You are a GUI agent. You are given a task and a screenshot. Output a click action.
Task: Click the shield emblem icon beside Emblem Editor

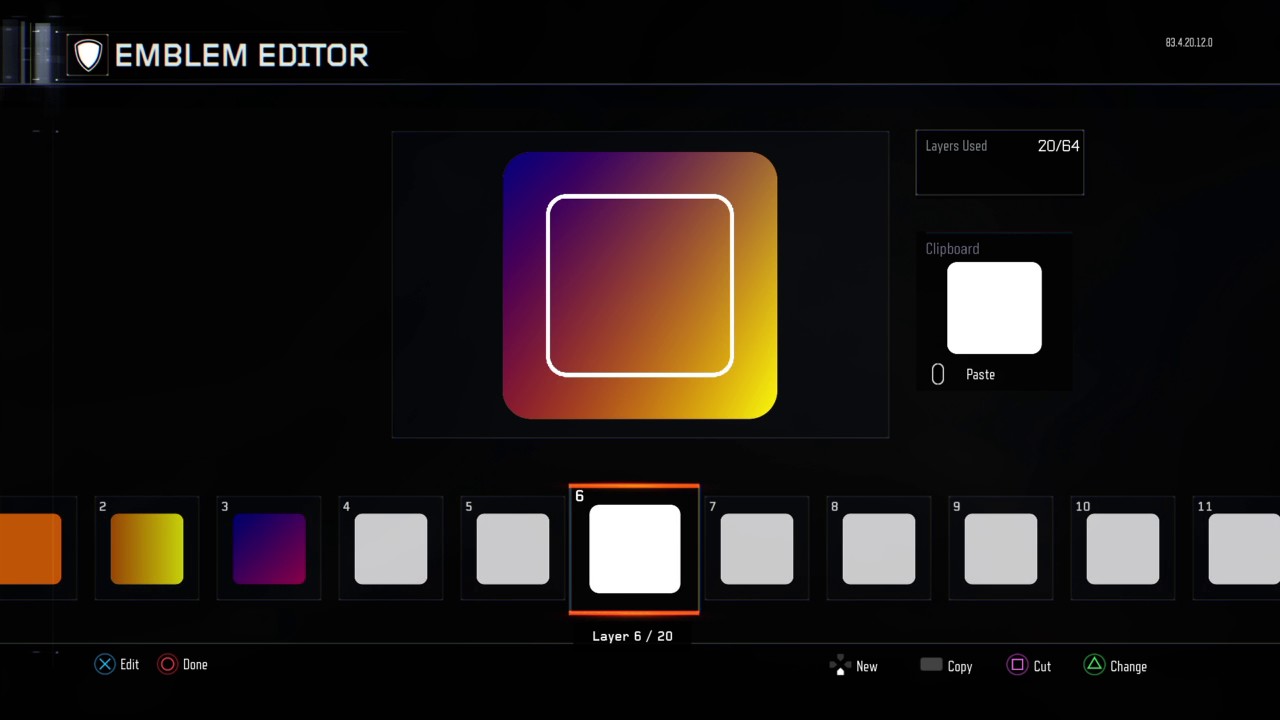point(88,55)
